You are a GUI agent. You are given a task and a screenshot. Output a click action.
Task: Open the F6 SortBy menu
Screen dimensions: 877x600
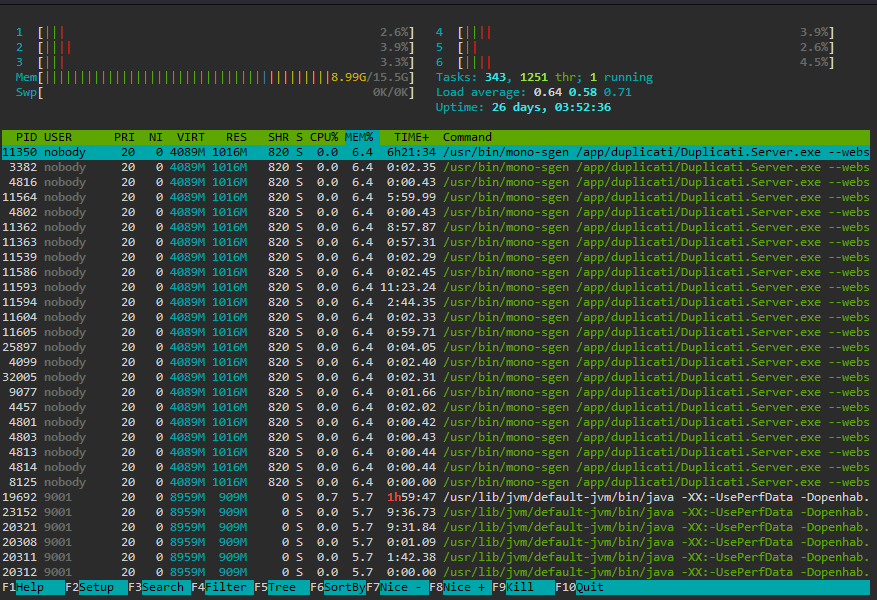coord(338,587)
